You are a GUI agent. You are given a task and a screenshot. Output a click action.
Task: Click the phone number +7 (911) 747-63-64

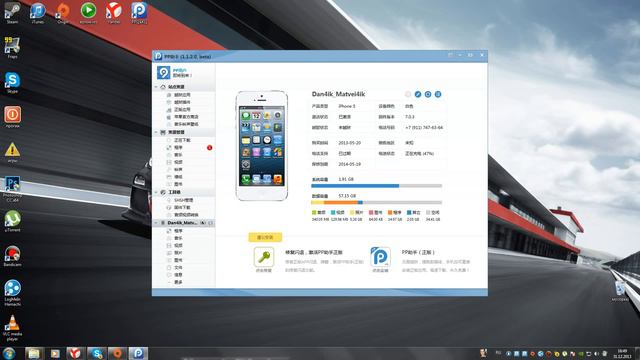pyautogui.click(x=424, y=127)
